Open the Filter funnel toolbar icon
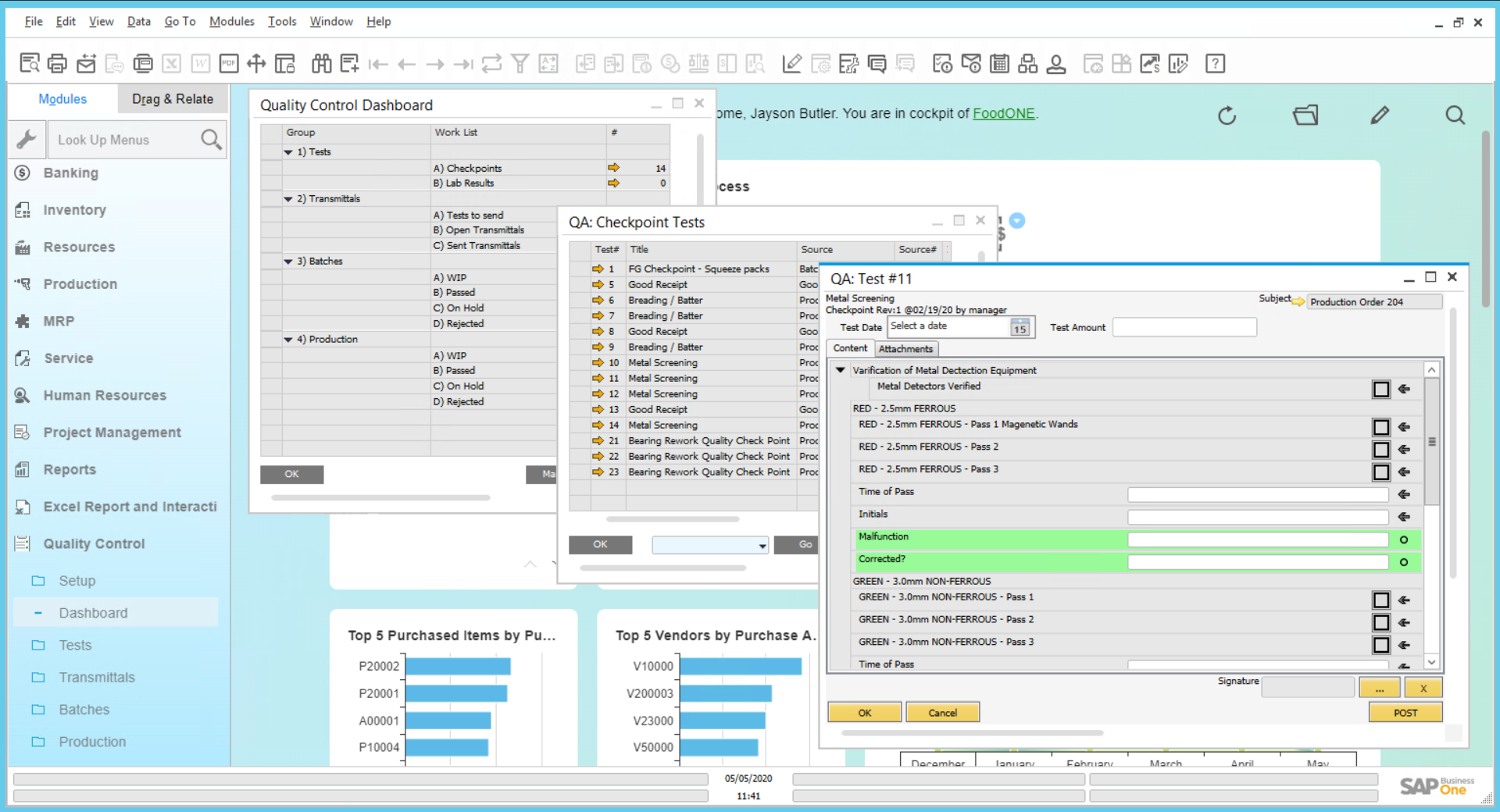This screenshot has width=1500, height=812. pos(520,63)
